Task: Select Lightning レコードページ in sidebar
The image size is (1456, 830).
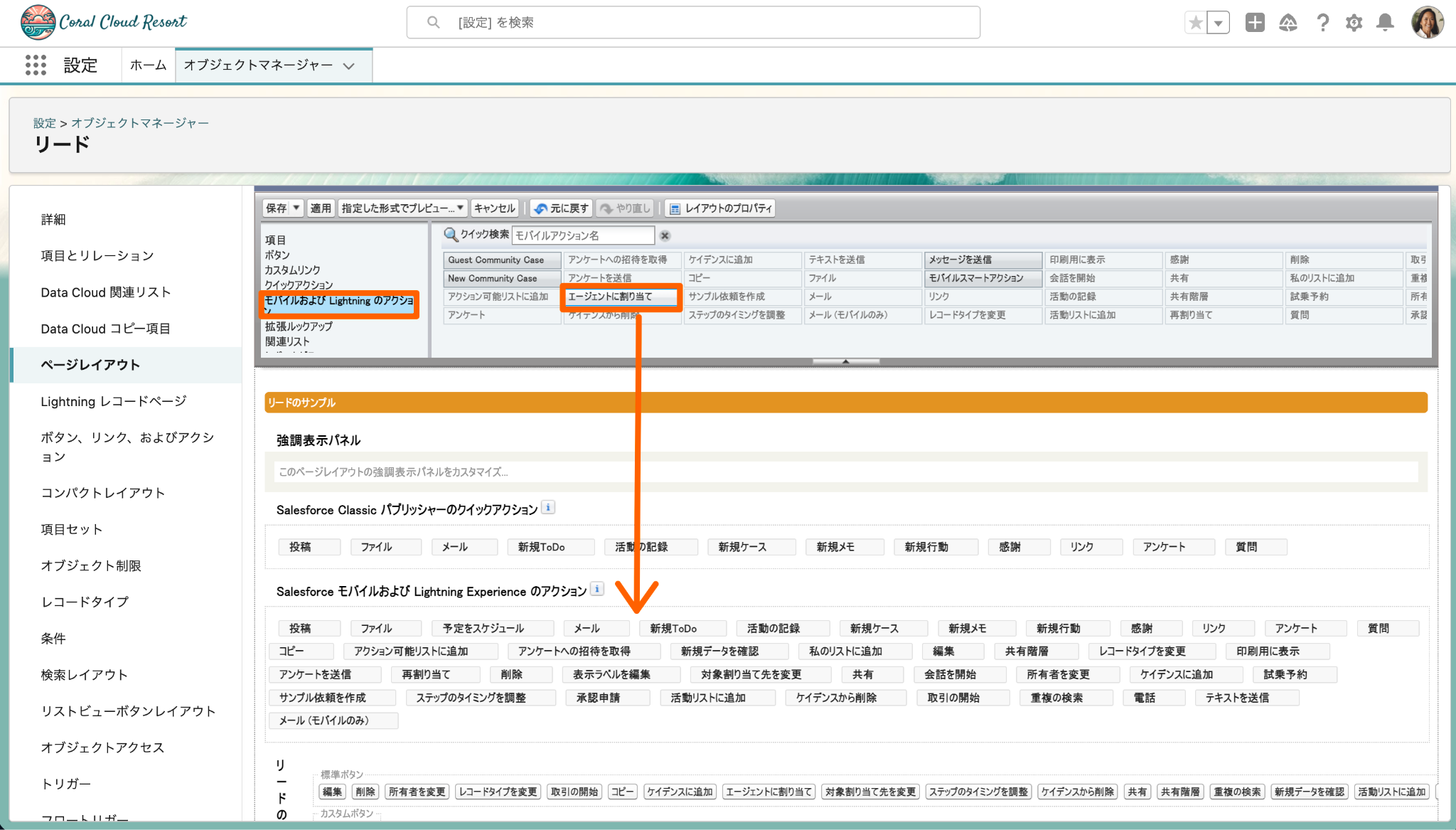Action: (114, 401)
